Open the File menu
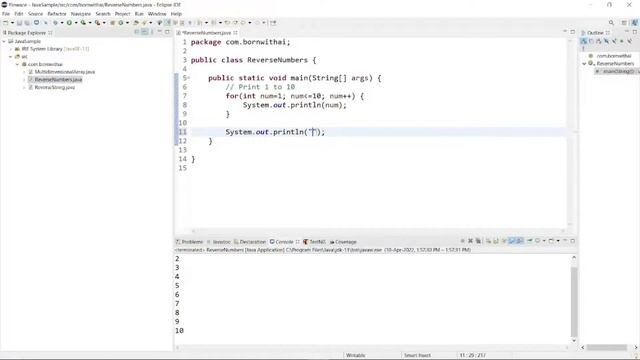The image size is (640, 360). pos(6,14)
